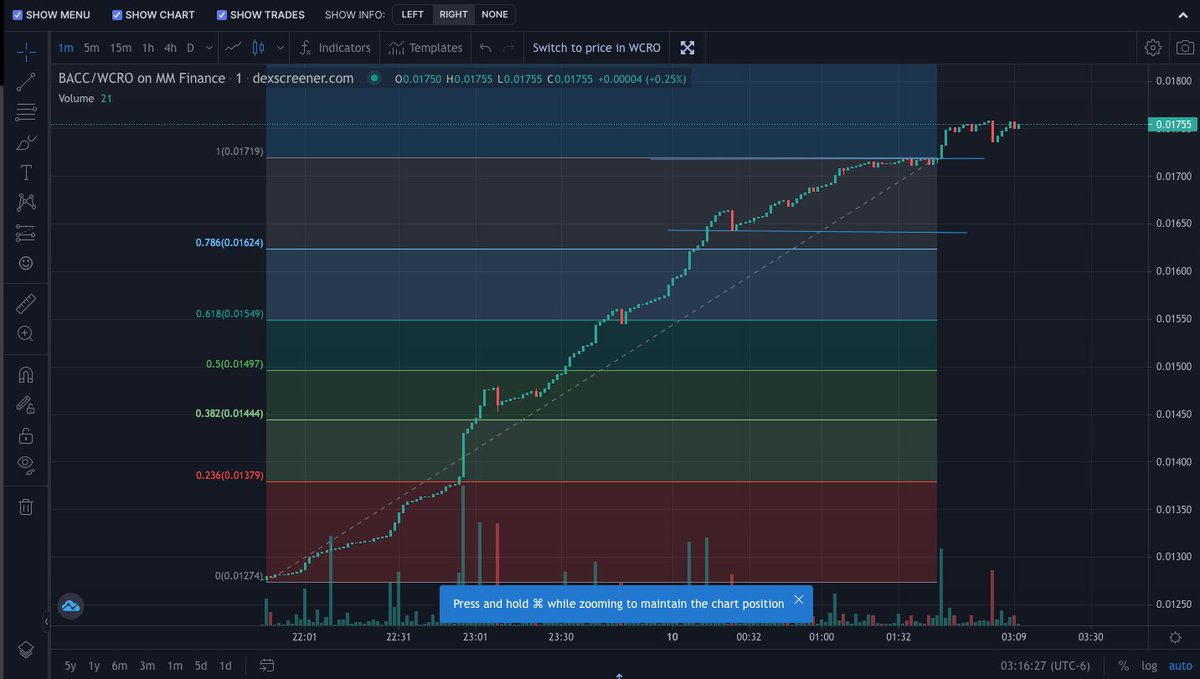Set date range to 1y
Viewport: 1200px width, 679px height.
94,665
